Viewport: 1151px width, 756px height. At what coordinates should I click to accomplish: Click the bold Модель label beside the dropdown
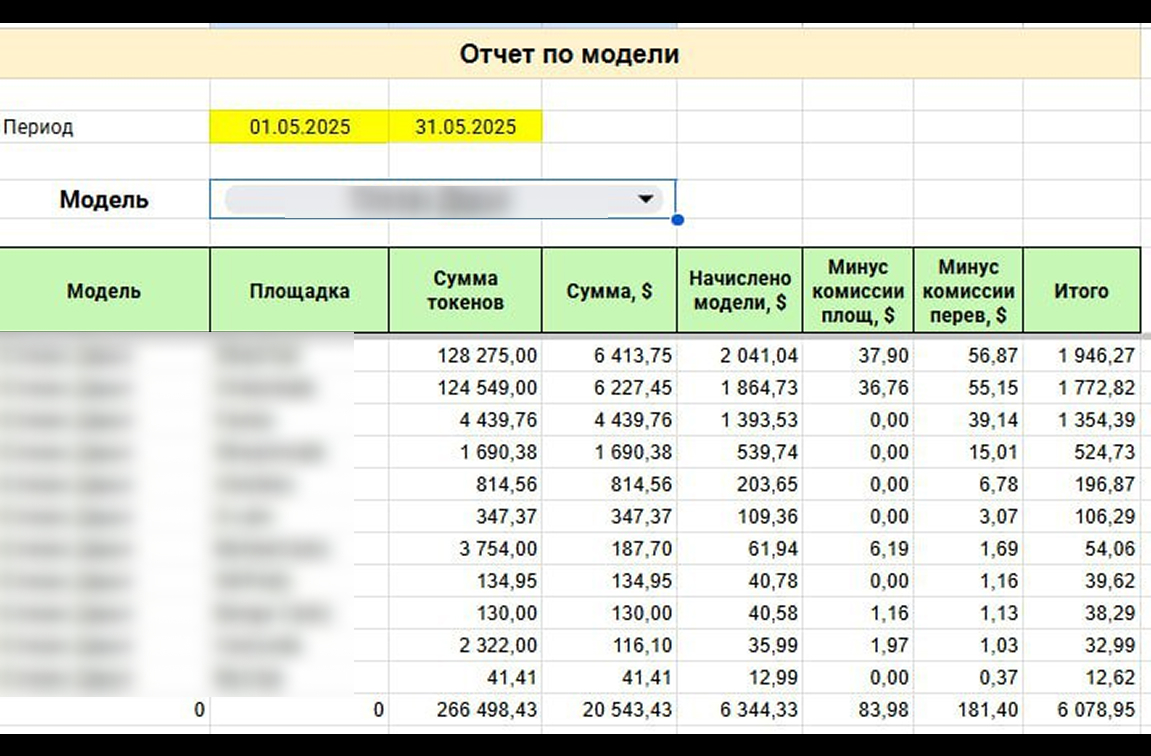coord(104,200)
